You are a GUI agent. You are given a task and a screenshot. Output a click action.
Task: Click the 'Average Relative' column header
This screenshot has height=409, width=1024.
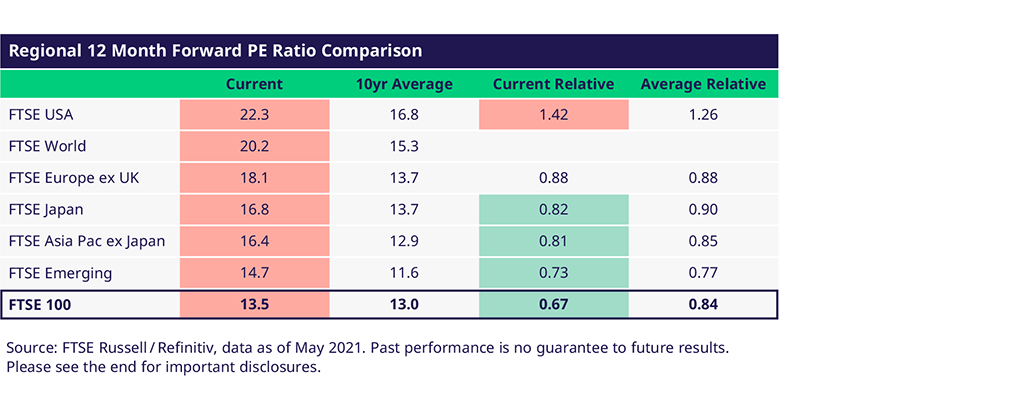click(703, 84)
